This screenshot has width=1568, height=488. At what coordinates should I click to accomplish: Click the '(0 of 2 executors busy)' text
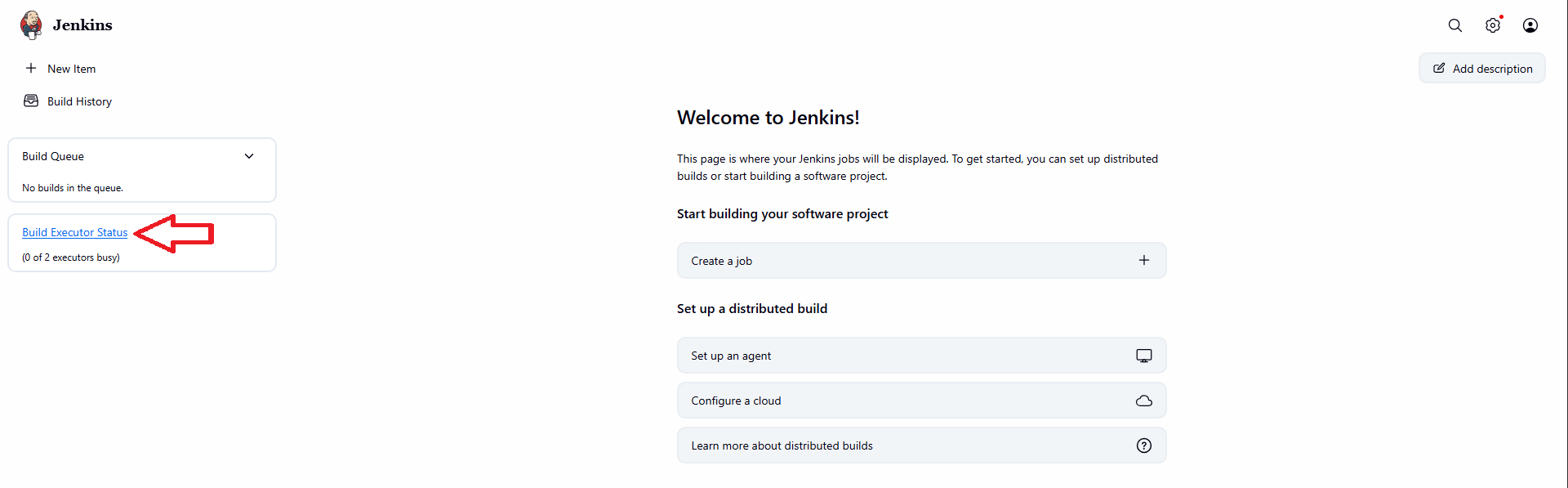71,257
